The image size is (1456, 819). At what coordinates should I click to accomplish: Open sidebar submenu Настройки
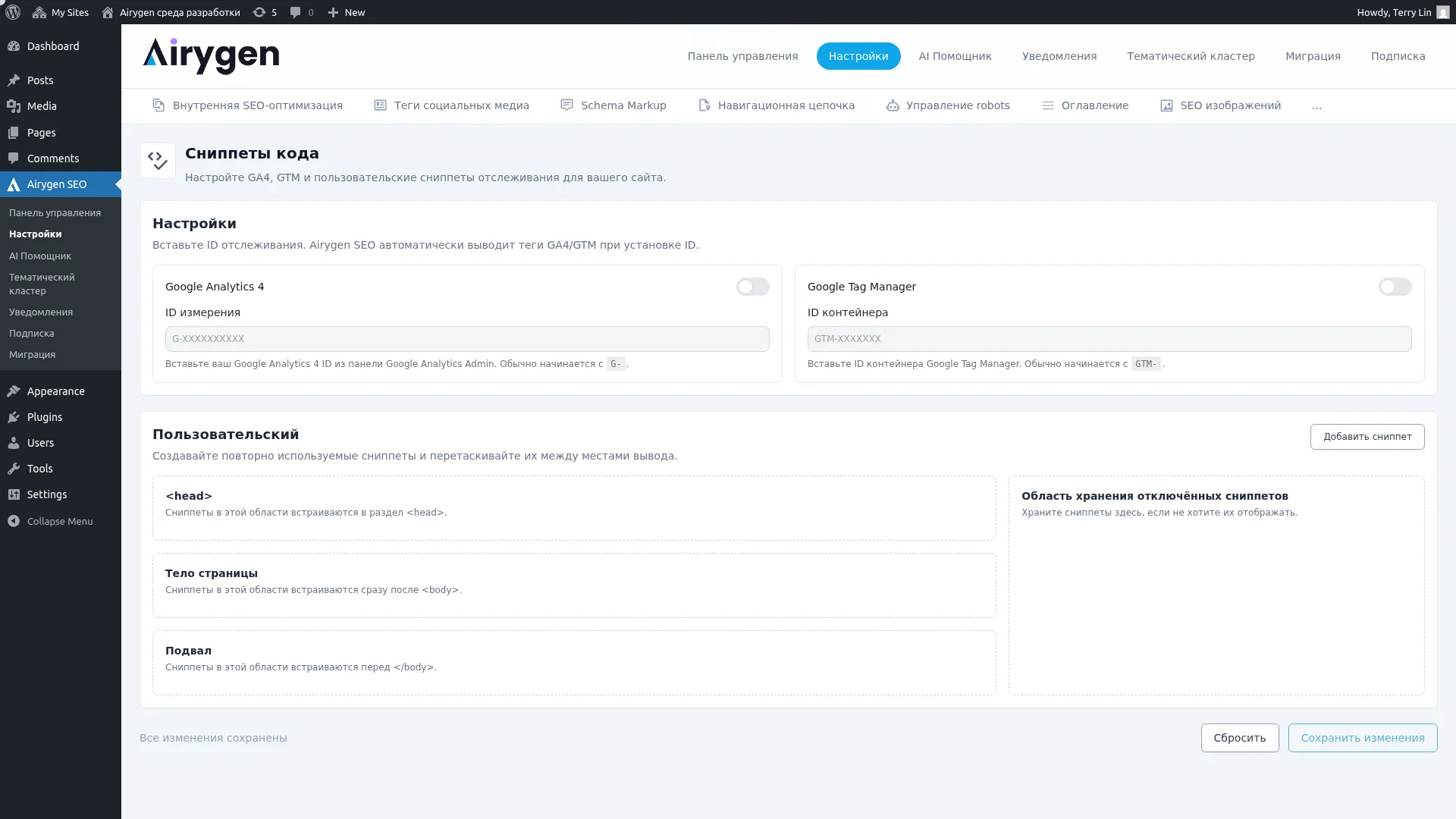click(x=61, y=234)
